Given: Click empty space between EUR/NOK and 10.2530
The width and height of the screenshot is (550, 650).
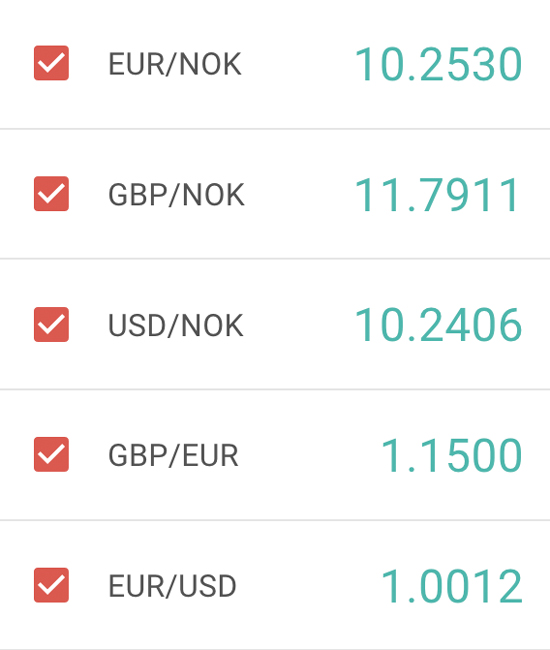Looking at the screenshot, I should click(x=298, y=64).
